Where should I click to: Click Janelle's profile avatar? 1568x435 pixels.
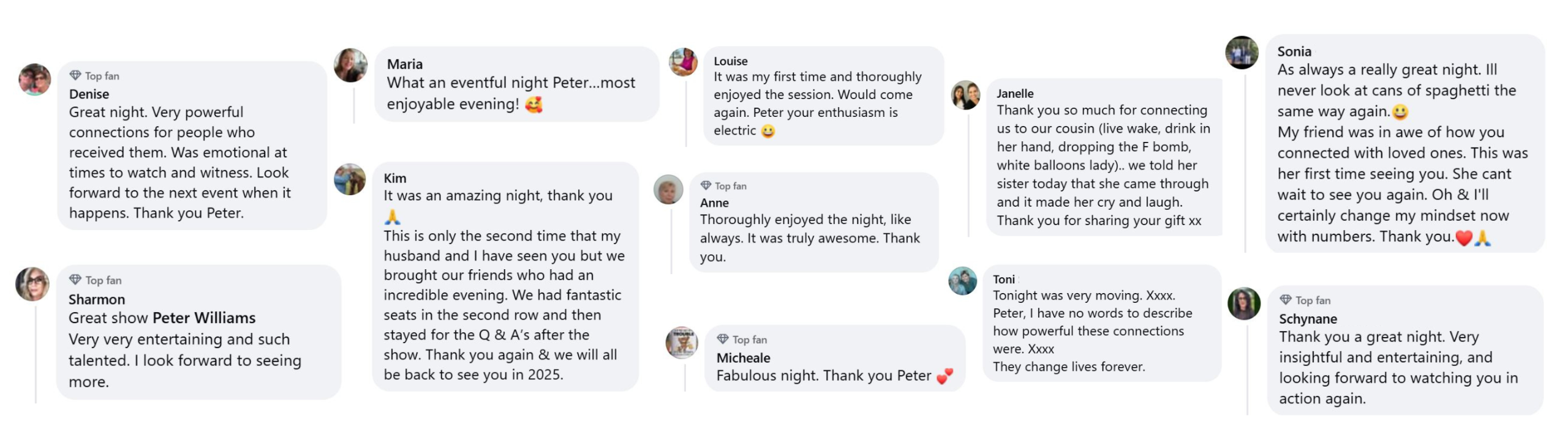[x=965, y=95]
